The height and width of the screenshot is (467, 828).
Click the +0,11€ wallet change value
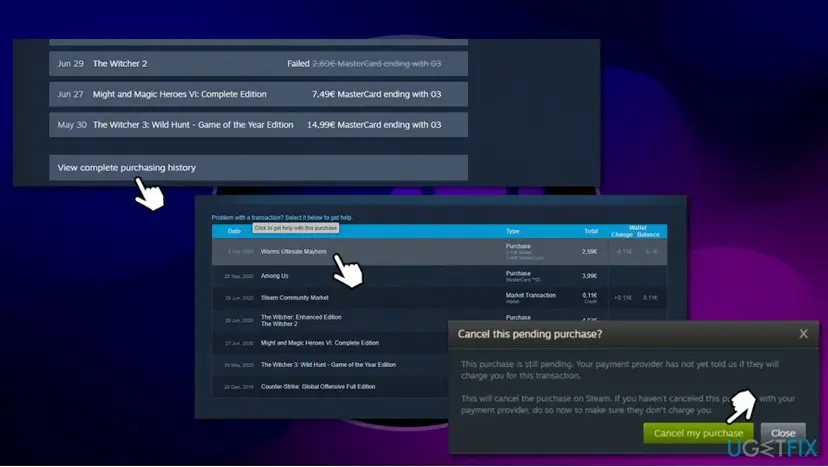623,297
